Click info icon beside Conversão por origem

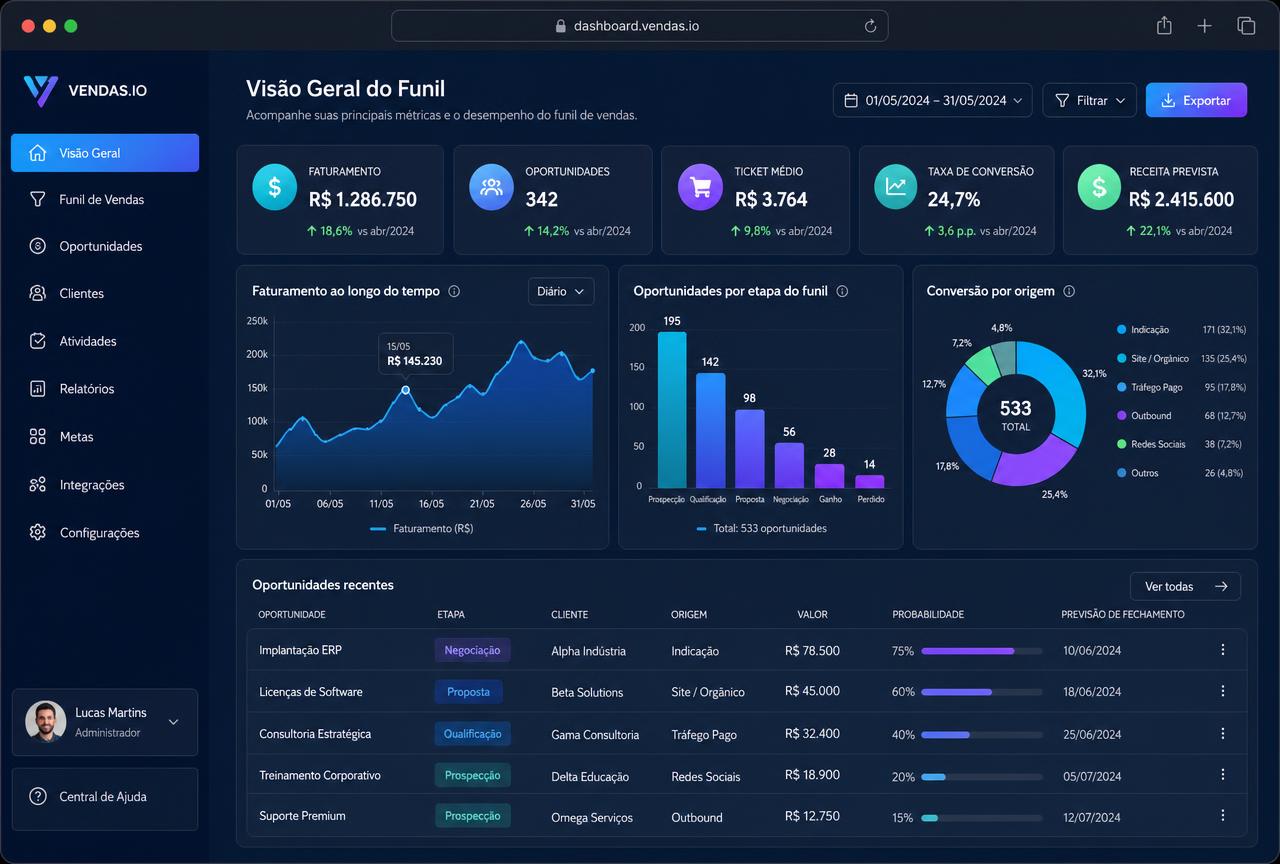pos(1069,291)
